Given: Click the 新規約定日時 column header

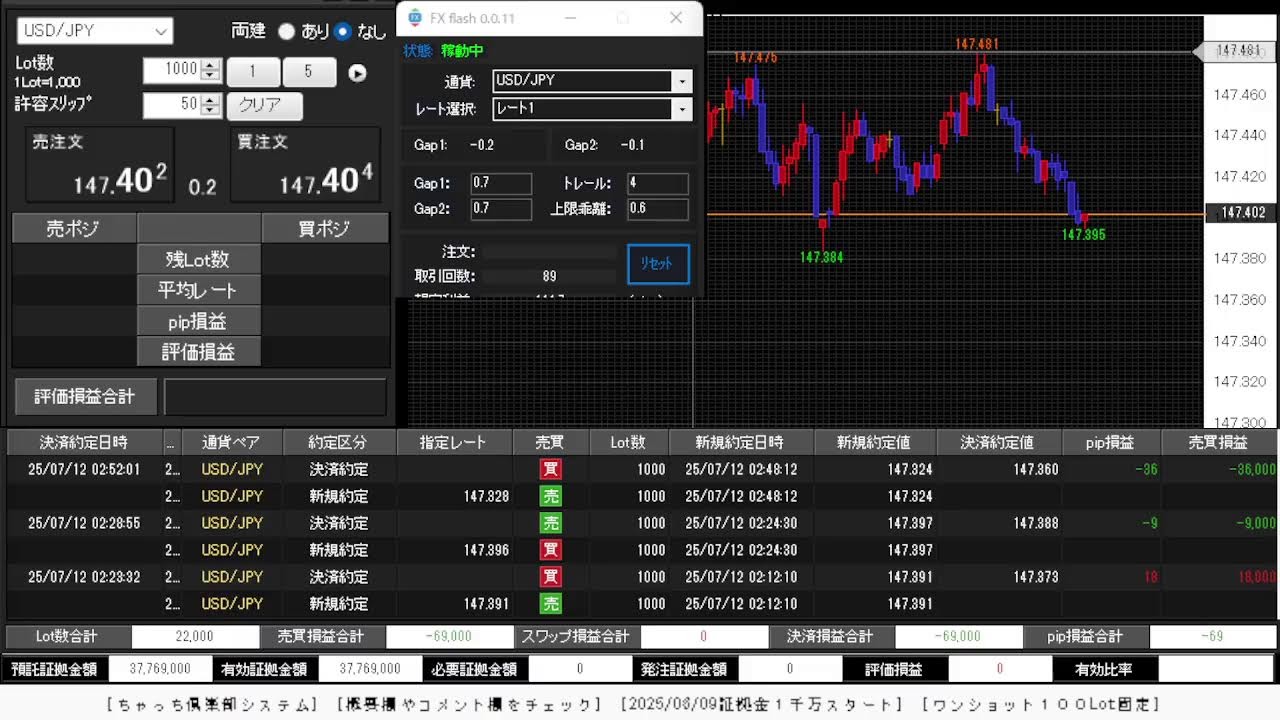Looking at the screenshot, I should pos(741,442).
